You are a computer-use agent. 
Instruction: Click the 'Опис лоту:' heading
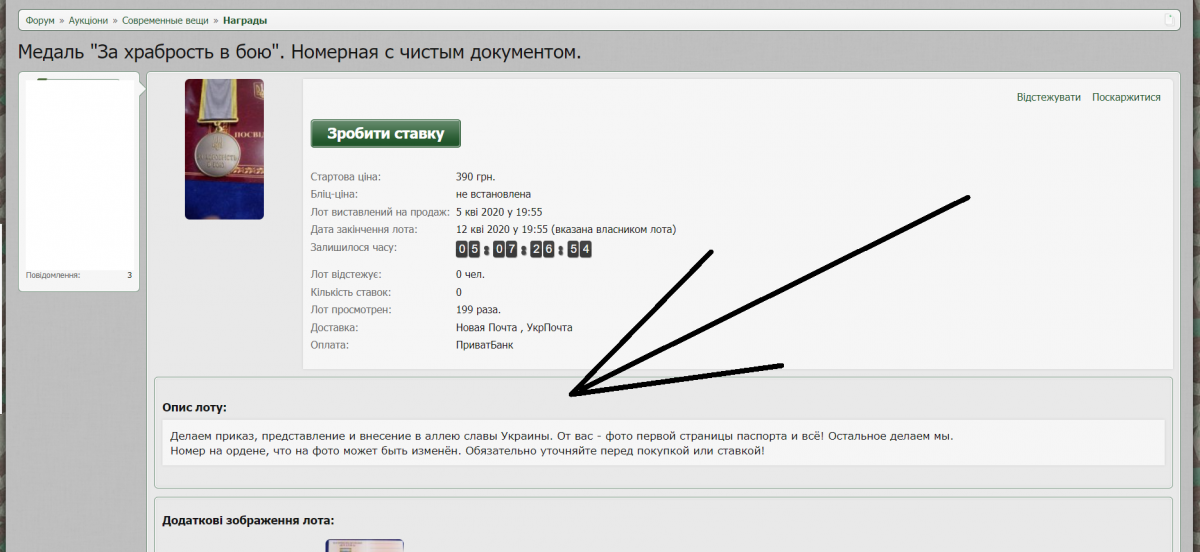coord(194,407)
